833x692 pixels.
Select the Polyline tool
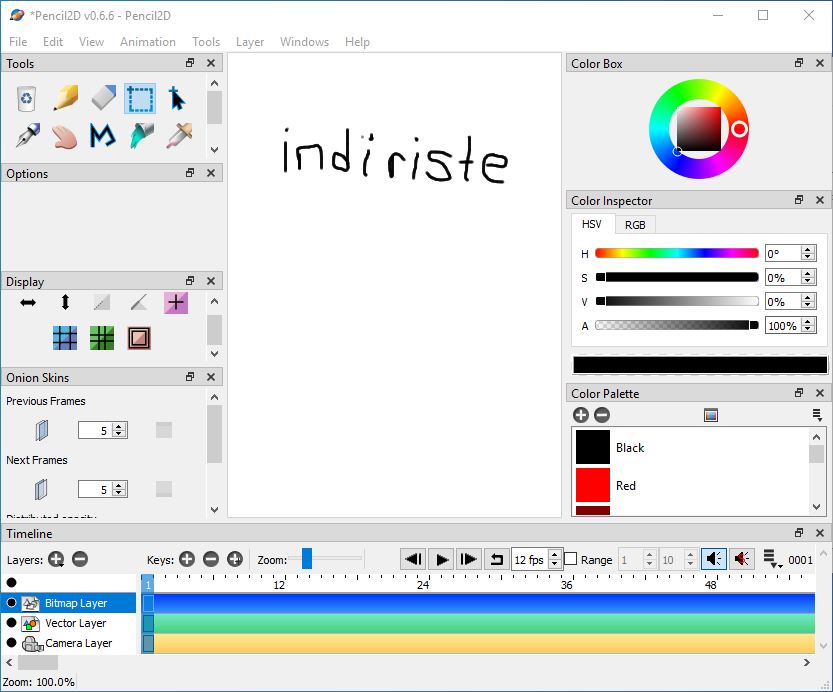(x=103, y=136)
